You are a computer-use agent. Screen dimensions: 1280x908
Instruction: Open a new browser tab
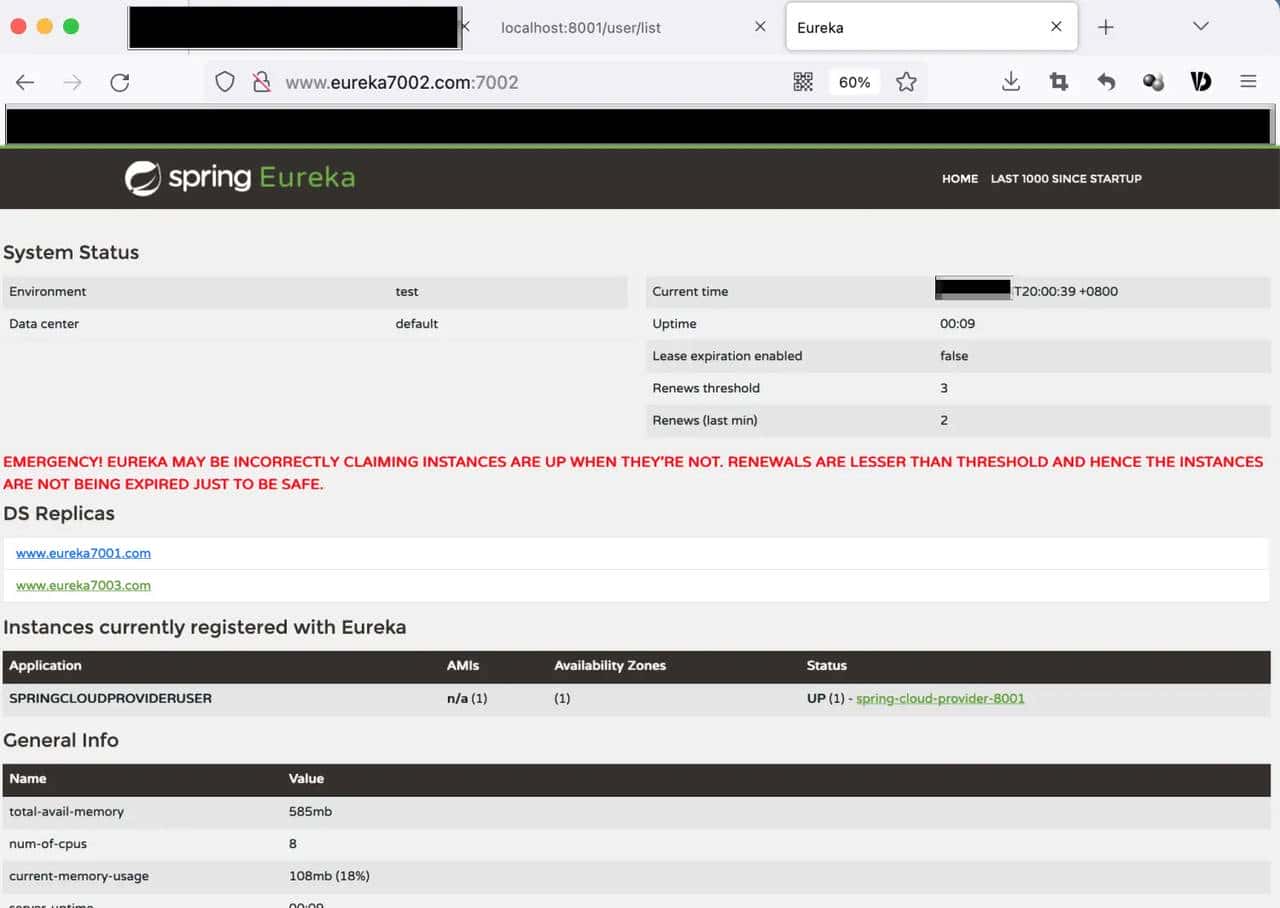1105,27
